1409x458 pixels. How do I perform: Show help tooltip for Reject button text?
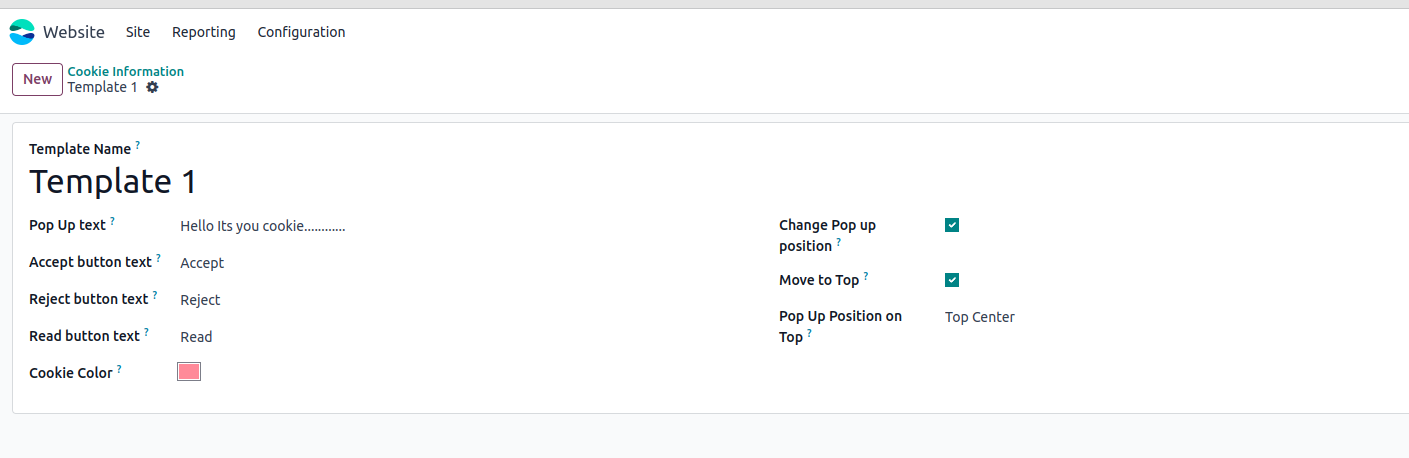155,295
